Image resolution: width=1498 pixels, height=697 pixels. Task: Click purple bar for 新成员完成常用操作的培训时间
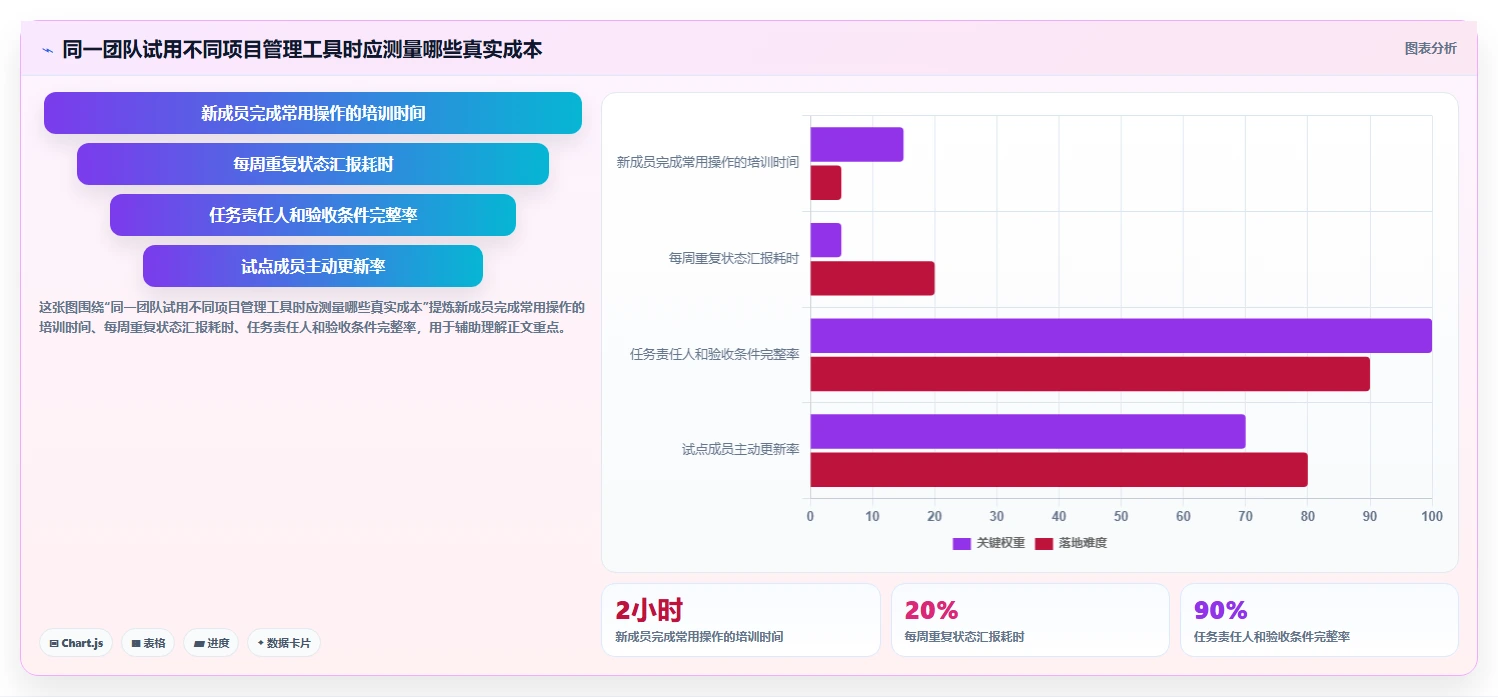857,144
